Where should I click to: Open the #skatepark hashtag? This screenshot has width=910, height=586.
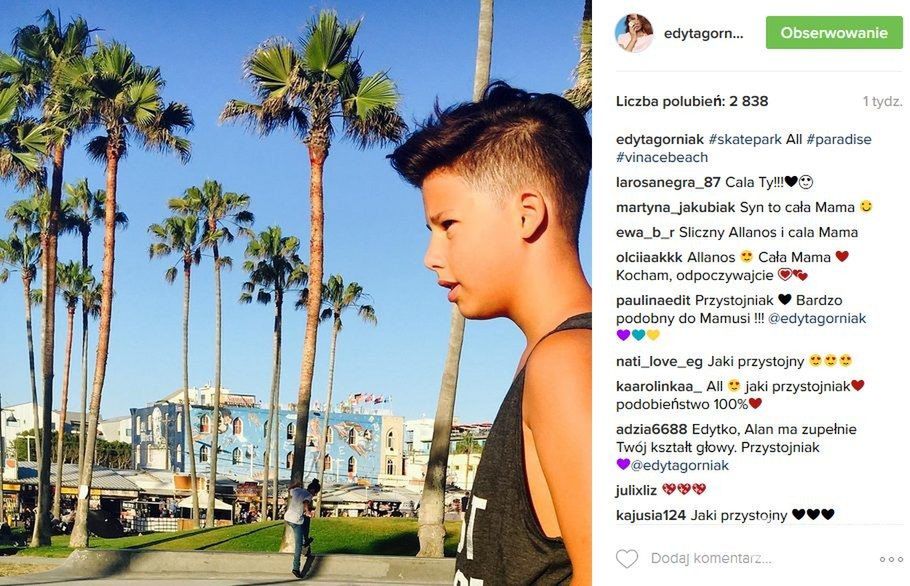pos(745,139)
